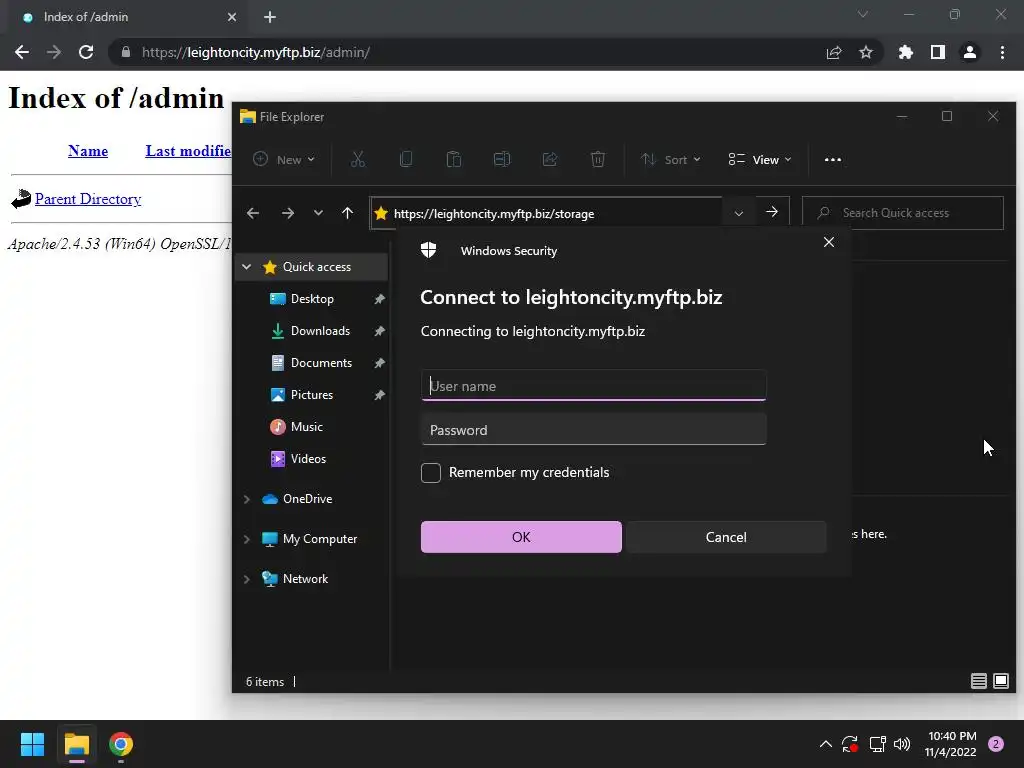Click the Go to address arrow button
Image resolution: width=1024 pixels, height=768 pixels.
tap(772, 212)
